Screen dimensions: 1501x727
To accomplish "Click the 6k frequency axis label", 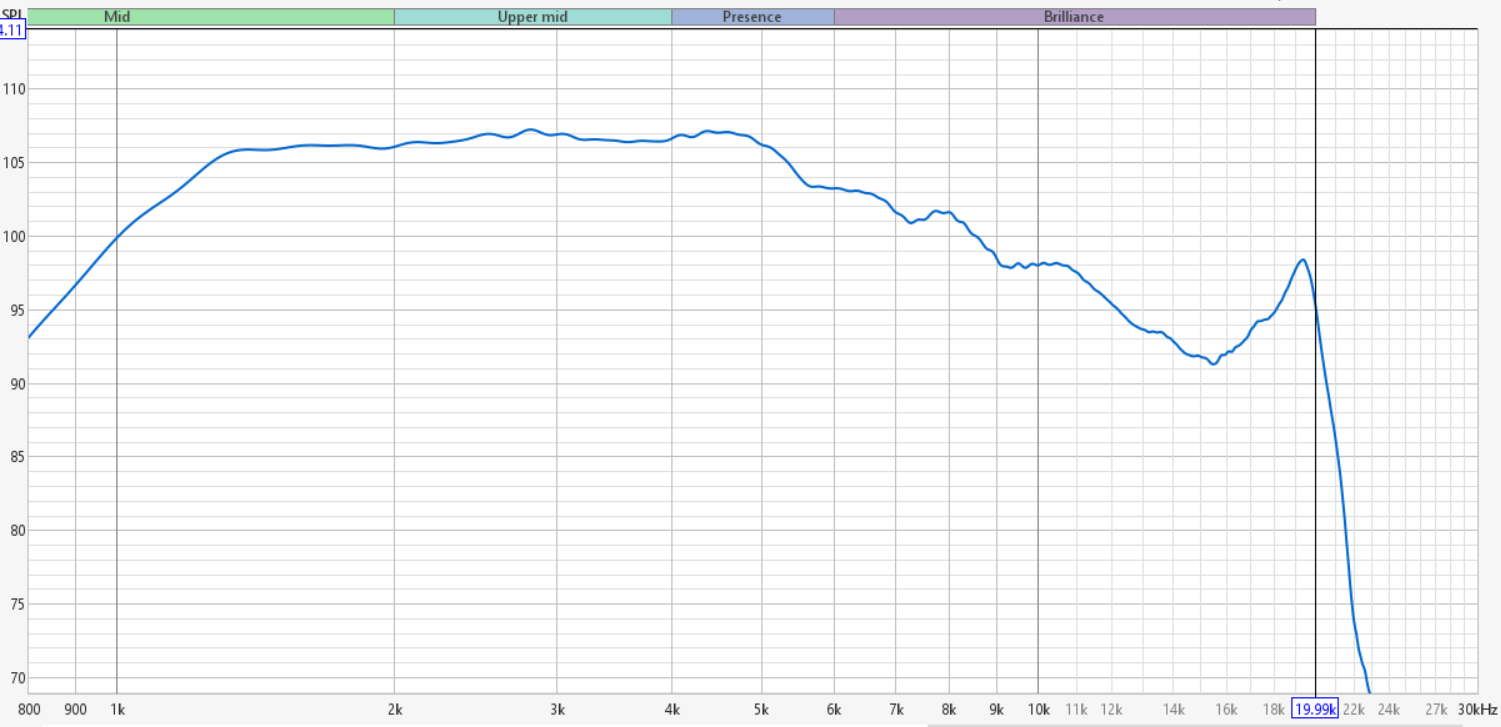I will pos(835,709).
